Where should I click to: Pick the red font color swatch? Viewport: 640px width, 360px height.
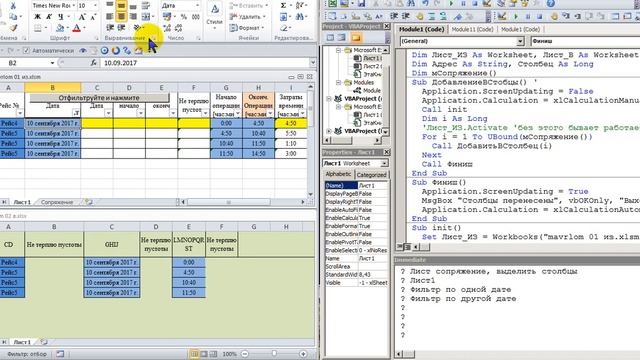coord(76,28)
